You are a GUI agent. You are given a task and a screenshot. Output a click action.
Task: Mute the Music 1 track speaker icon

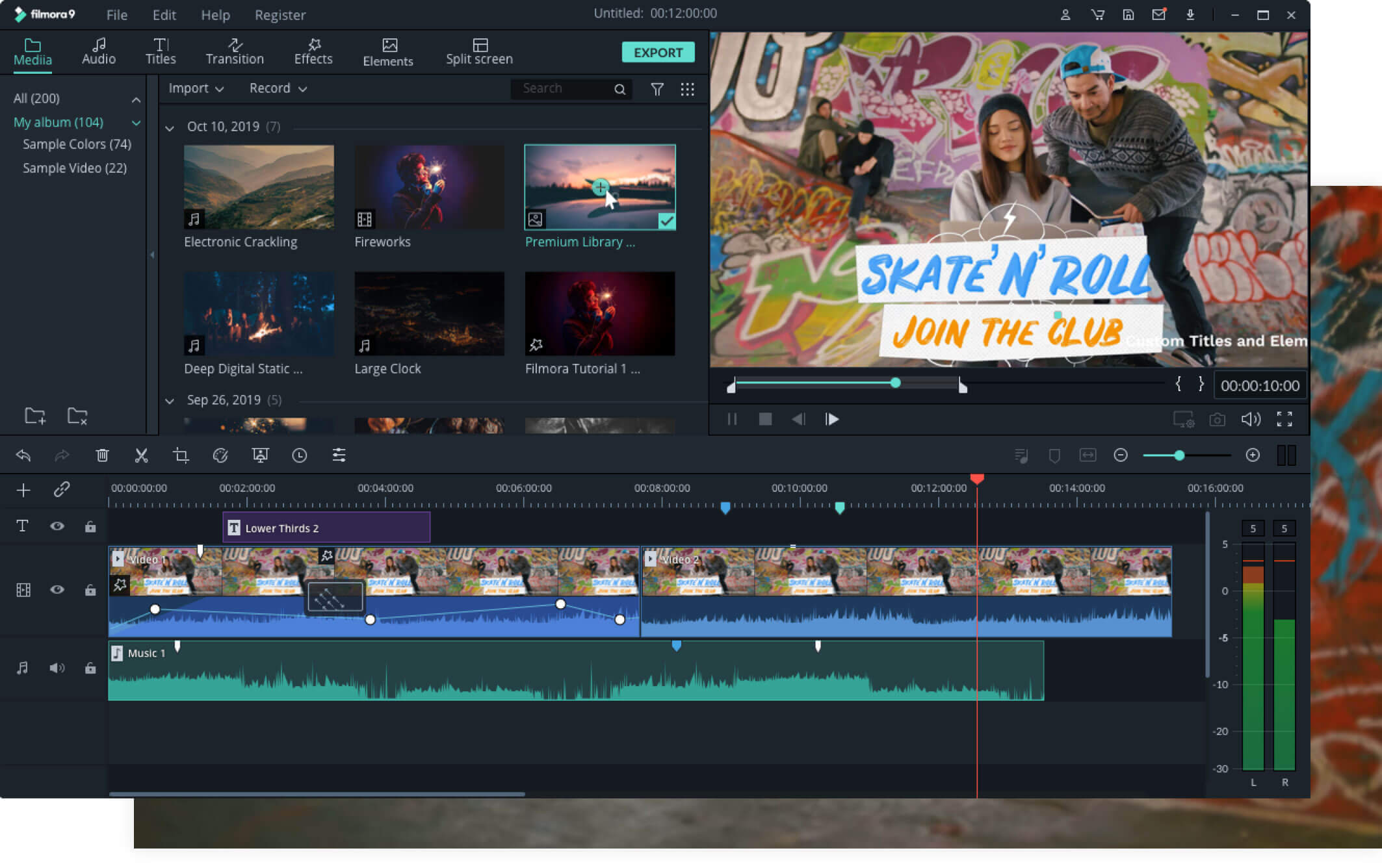[x=58, y=668]
